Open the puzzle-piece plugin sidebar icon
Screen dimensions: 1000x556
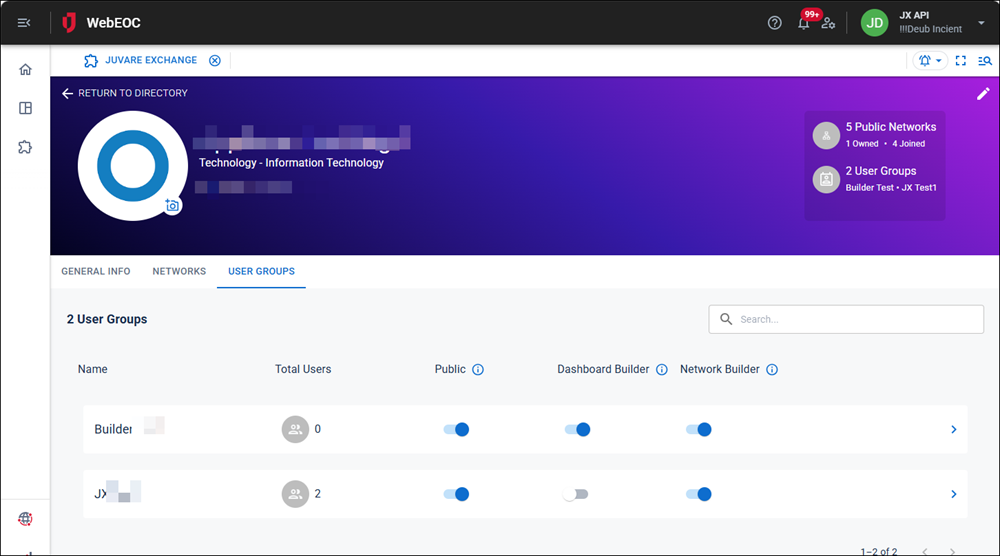pyautogui.click(x=25, y=147)
